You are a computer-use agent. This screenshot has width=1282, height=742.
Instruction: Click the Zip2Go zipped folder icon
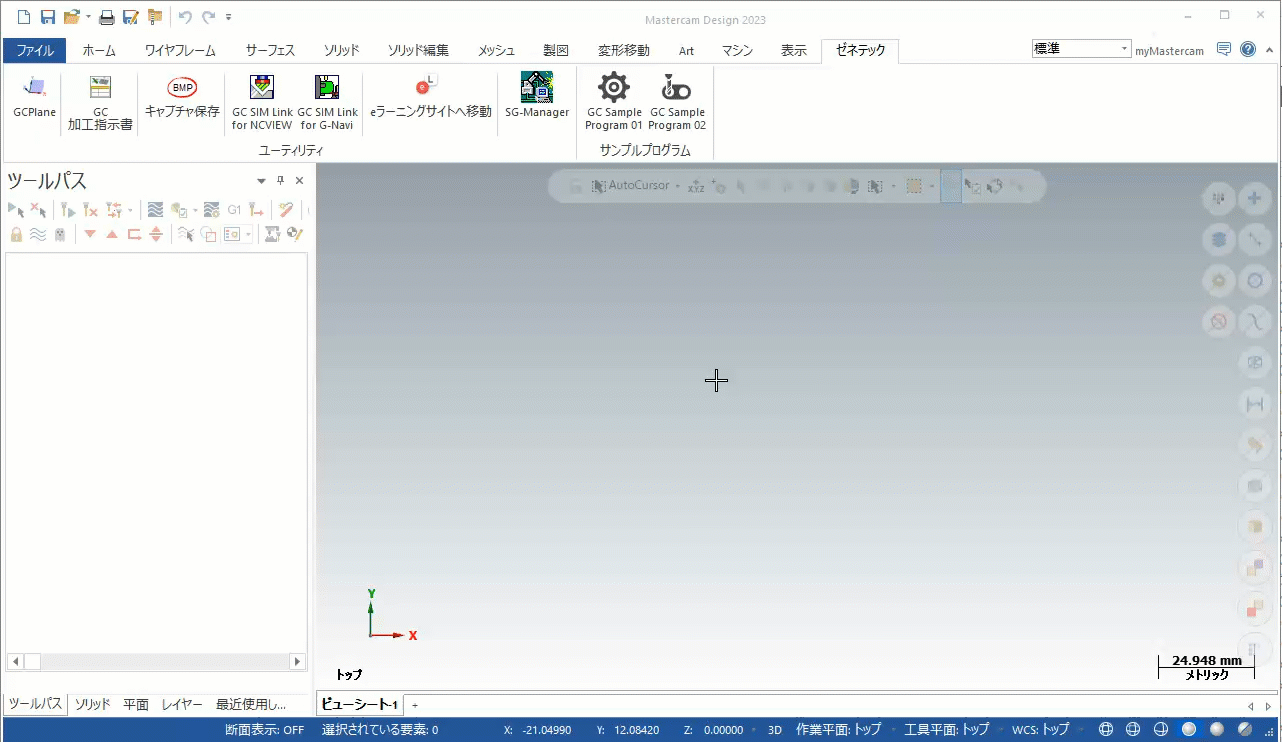click(x=154, y=17)
